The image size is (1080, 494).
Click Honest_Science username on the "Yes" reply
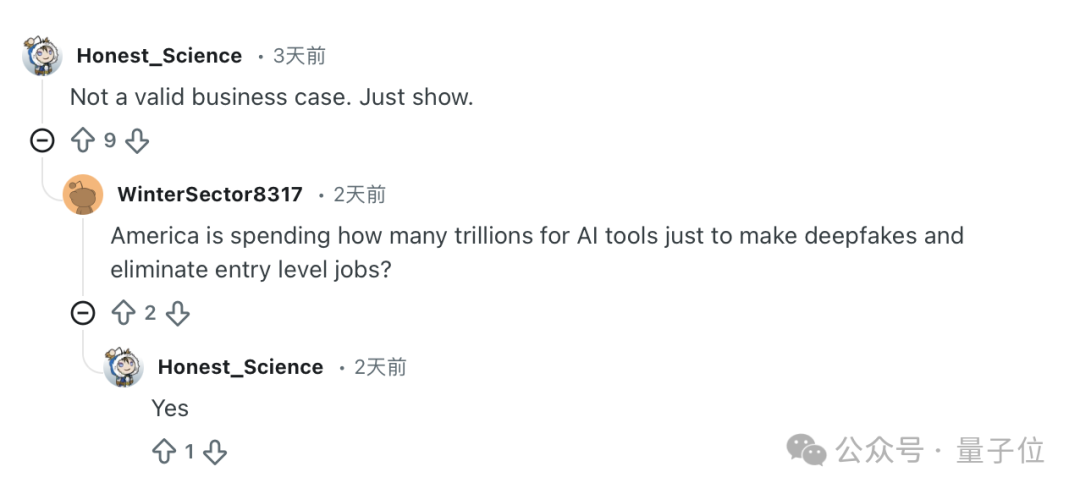tap(240, 367)
